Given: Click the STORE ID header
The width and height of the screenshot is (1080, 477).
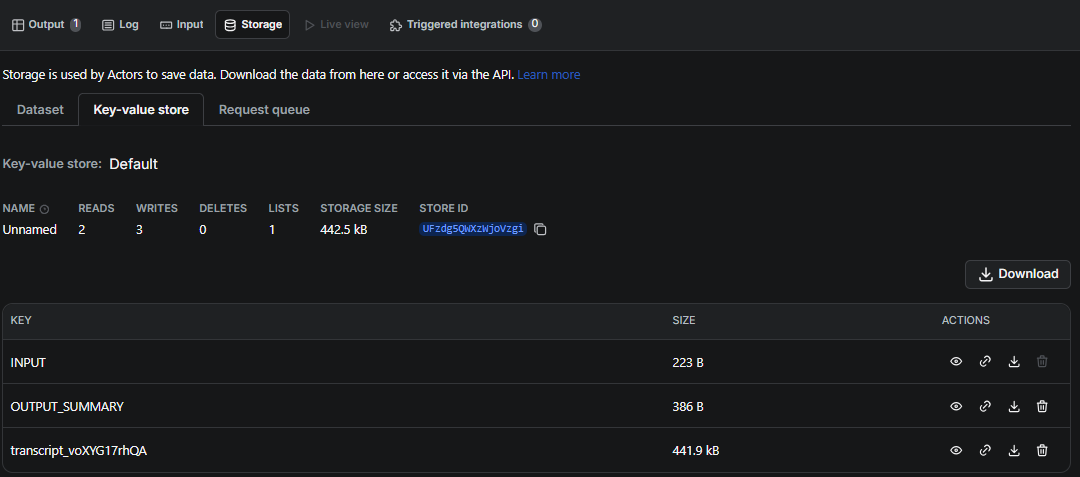Looking at the screenshot, I should (x=444, y=208).
